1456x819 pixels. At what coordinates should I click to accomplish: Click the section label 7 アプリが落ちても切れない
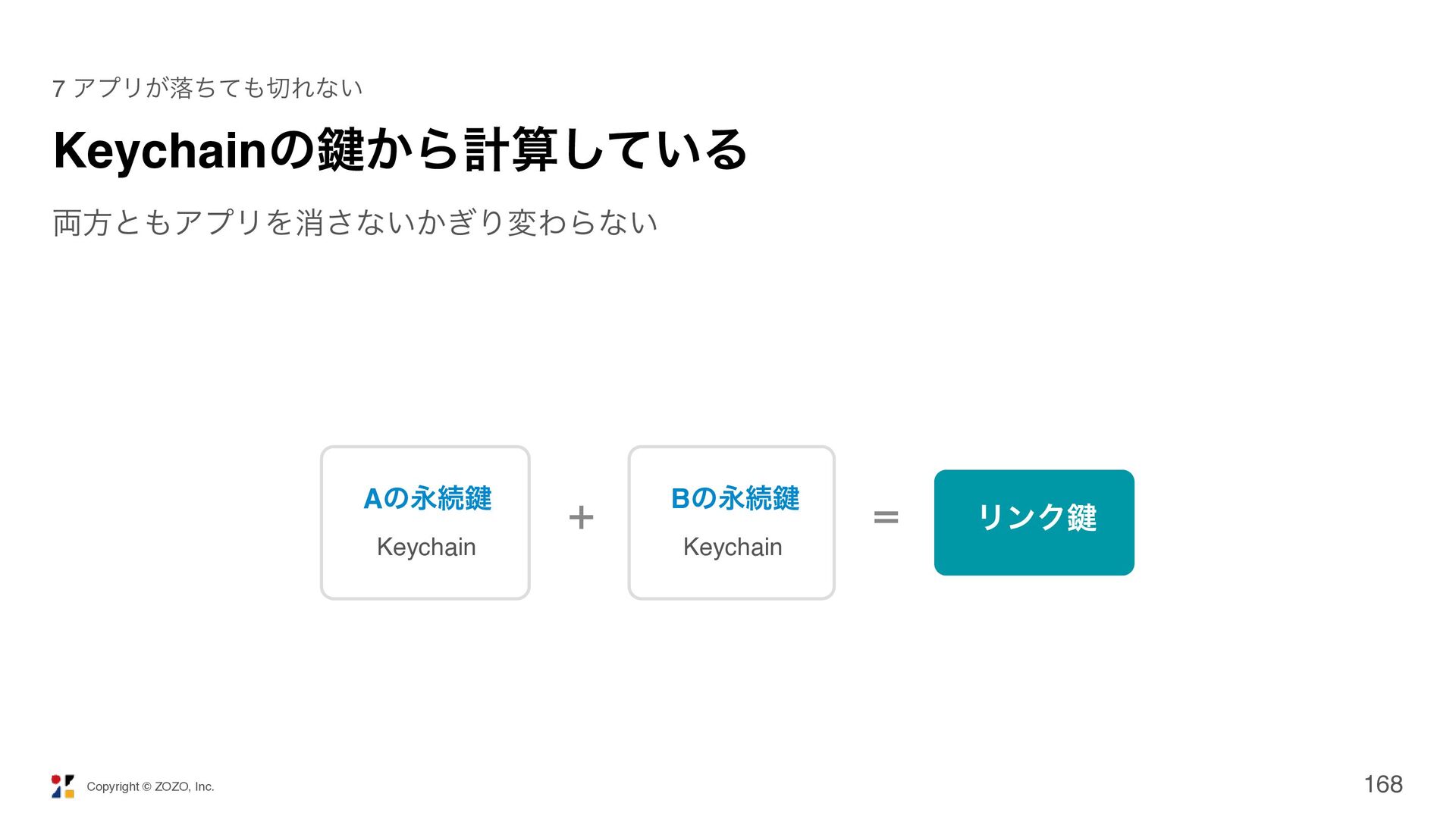tap(208, 88)
